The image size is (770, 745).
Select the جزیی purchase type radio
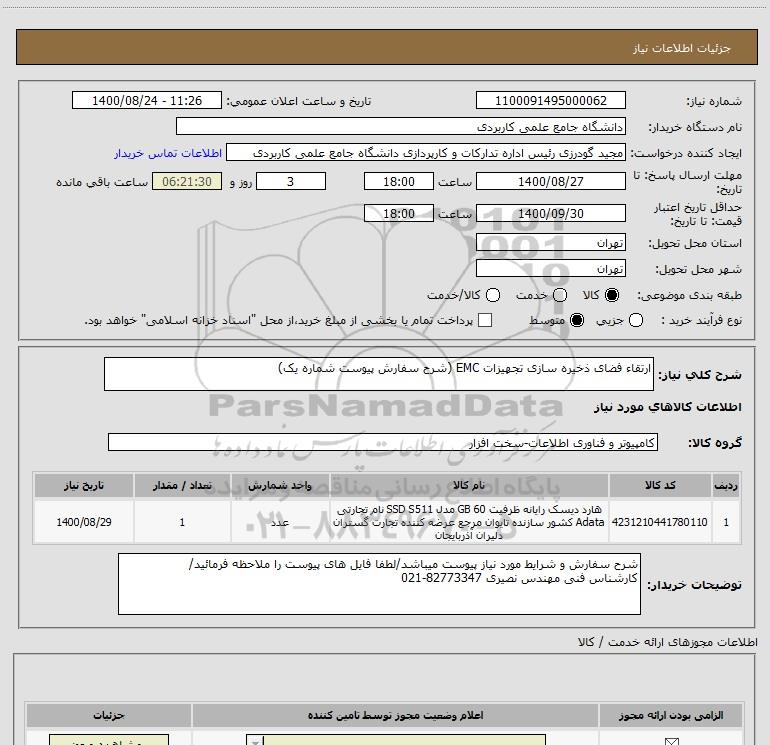635,320
